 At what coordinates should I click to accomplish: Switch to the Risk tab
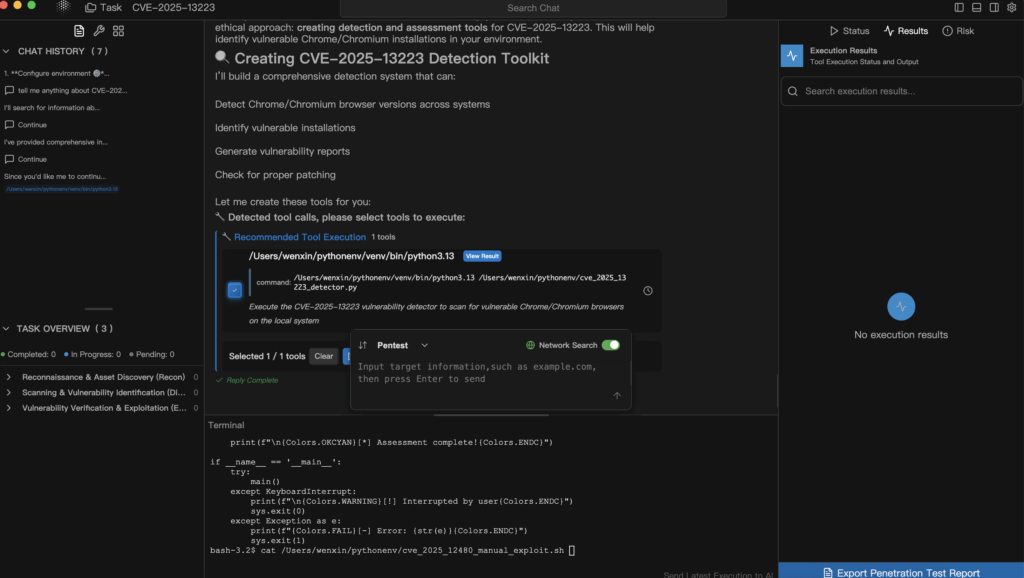[x=957, y=31]
